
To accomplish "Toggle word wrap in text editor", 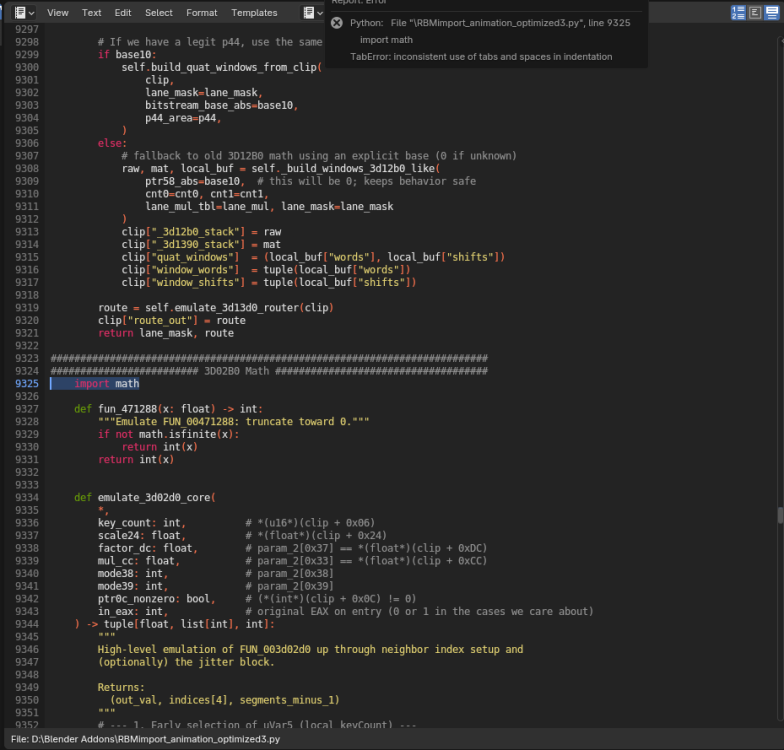I will [755, 12].
